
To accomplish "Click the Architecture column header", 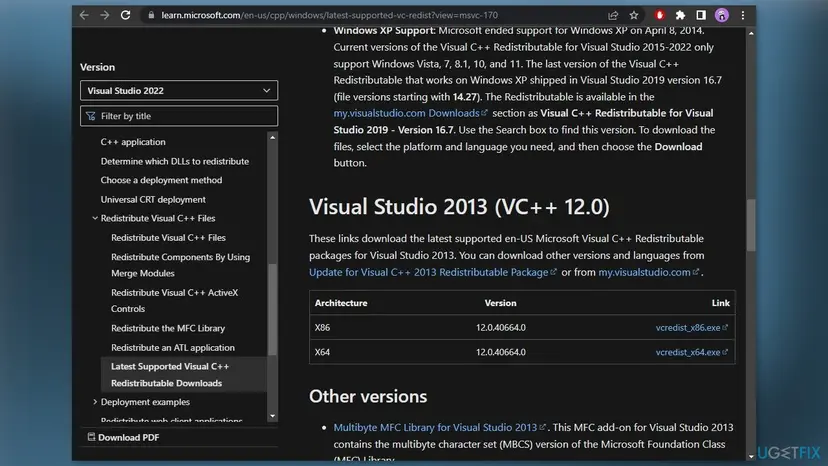I will pyautogui.click(x=341, y=303).
